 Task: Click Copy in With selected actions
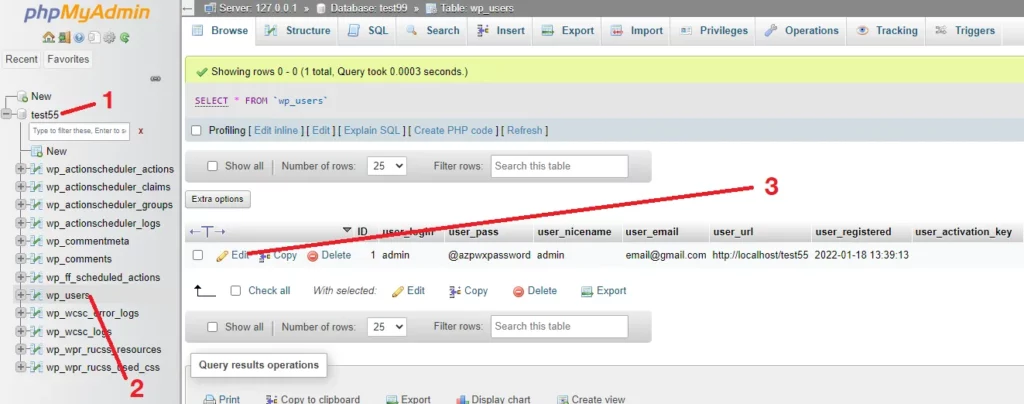point(469,290)
